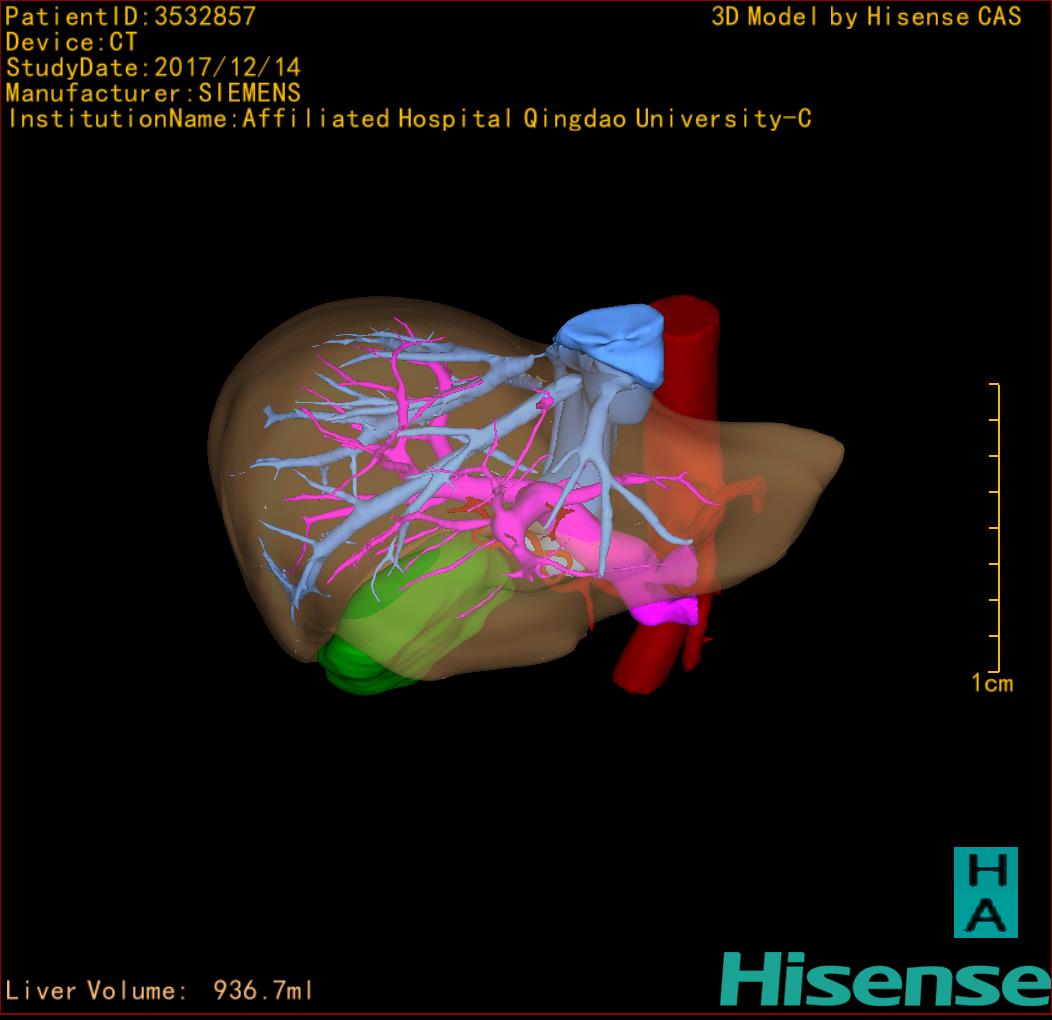The height and width of the screenshot is (1020, 1052).
Task: Select the bright magenta portal vein stump
Action: point(664,612)
